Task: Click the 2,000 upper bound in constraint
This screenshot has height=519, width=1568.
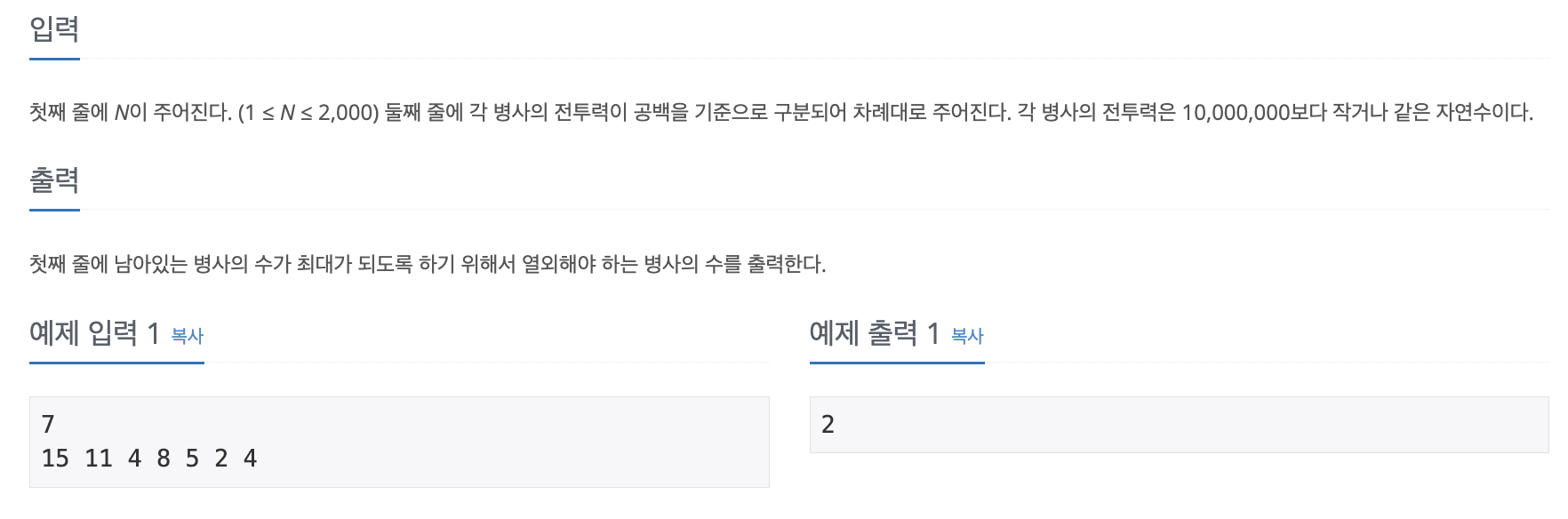Action: 345,113
